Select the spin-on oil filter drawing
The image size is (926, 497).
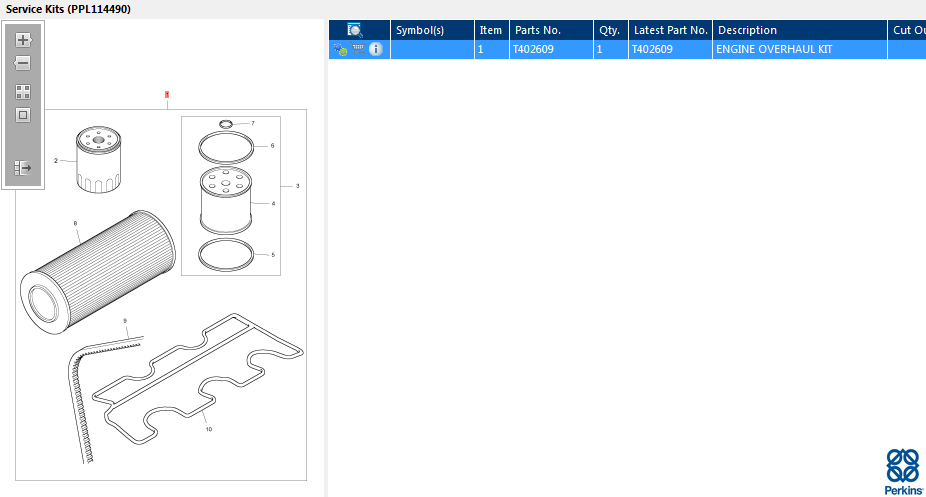coord(99,159)
